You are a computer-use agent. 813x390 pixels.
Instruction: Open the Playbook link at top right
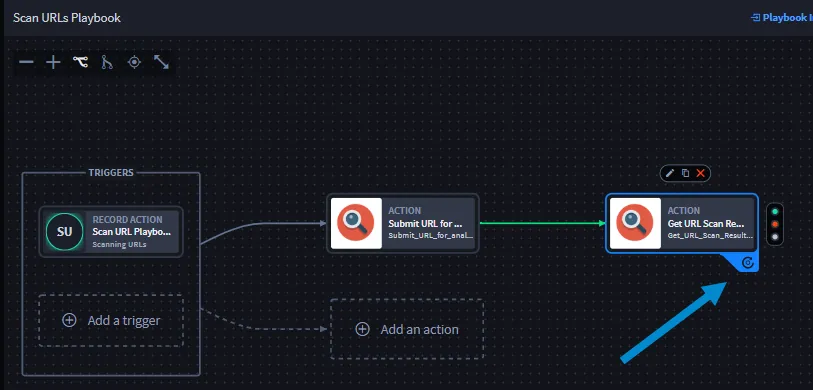point(782,18)
